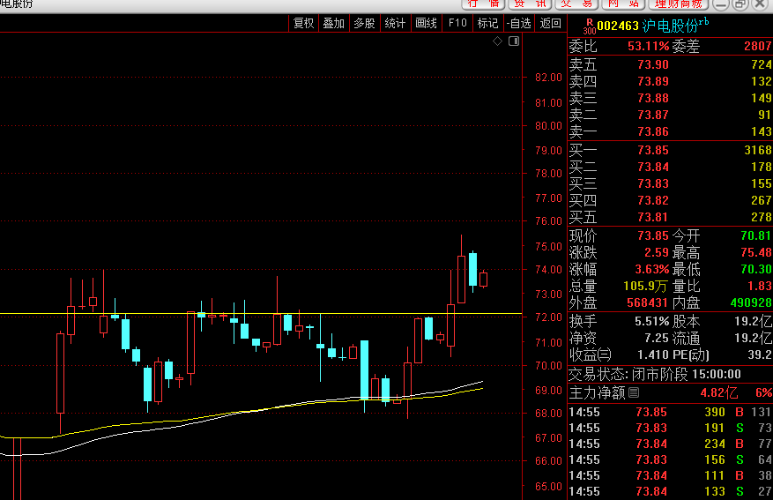Select 买一 bid price 73.85

[653, 150]
